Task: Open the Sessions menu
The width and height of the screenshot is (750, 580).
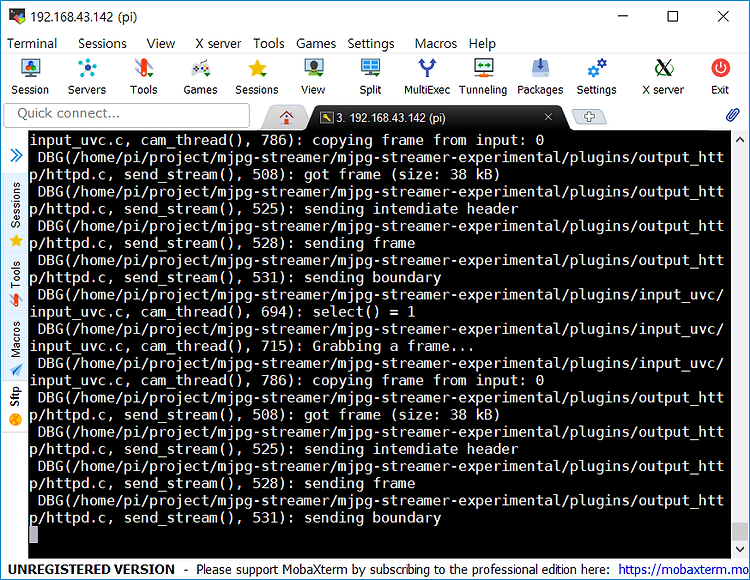Action: pyautogui.click(x=102, y=44)
